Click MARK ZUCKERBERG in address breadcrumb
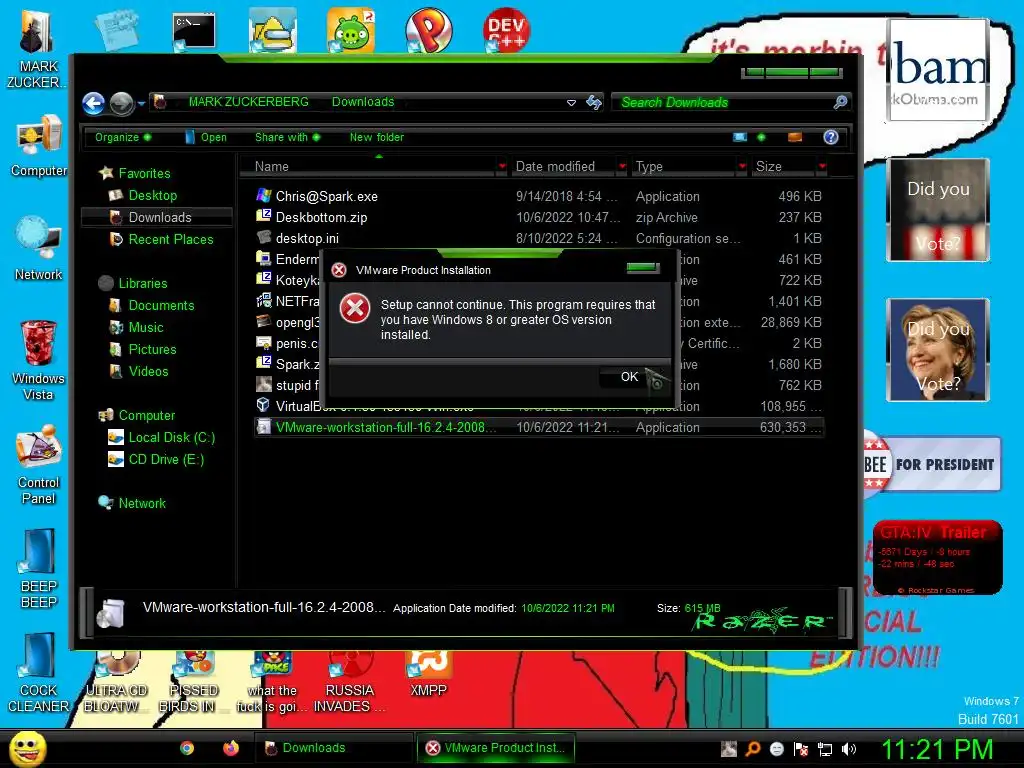The width and height of the screenshot is (1024, 768). (248, 102)
